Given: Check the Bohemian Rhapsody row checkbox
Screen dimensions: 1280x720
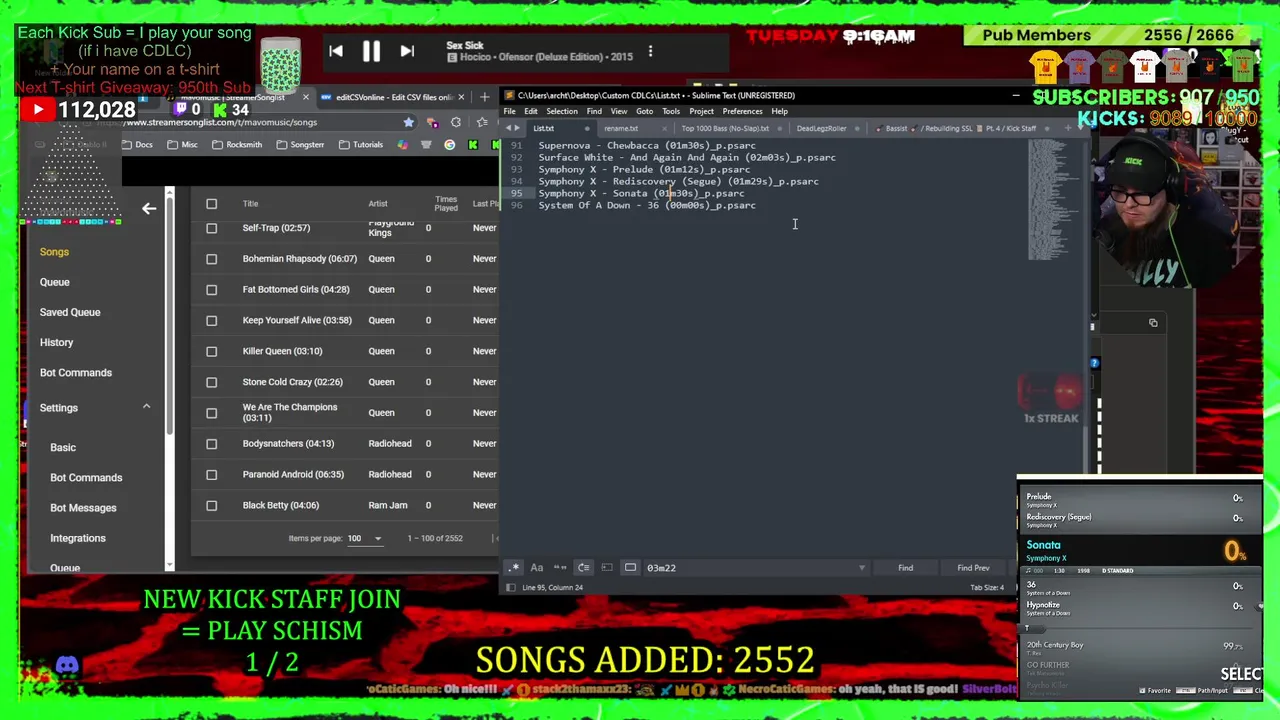Looking at the screenshot, I should (x=211, y=259).
